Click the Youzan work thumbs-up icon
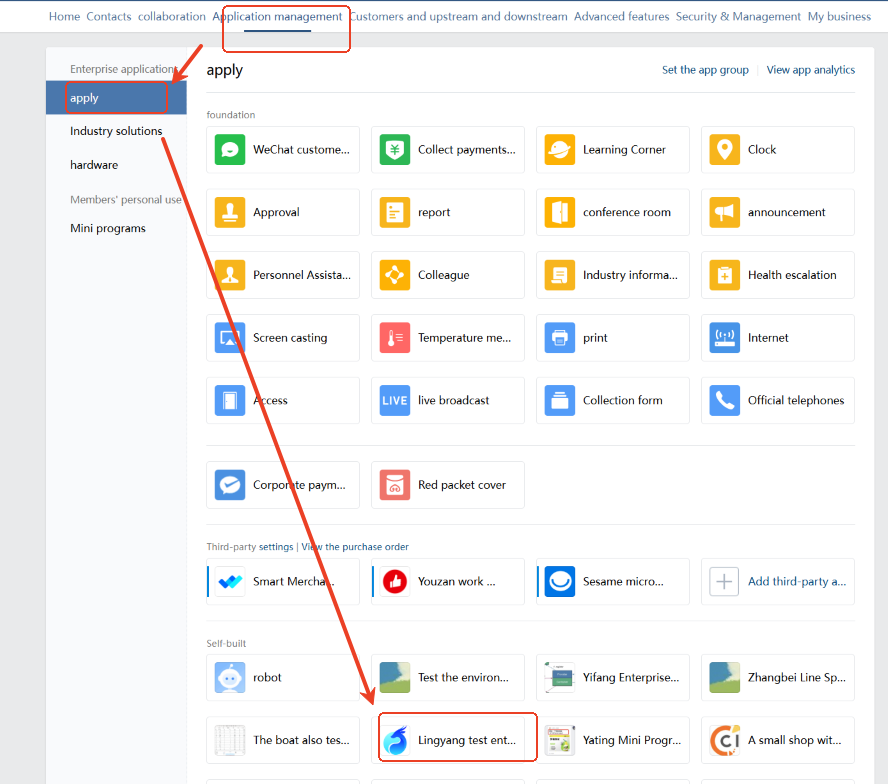 click(395, 581)
